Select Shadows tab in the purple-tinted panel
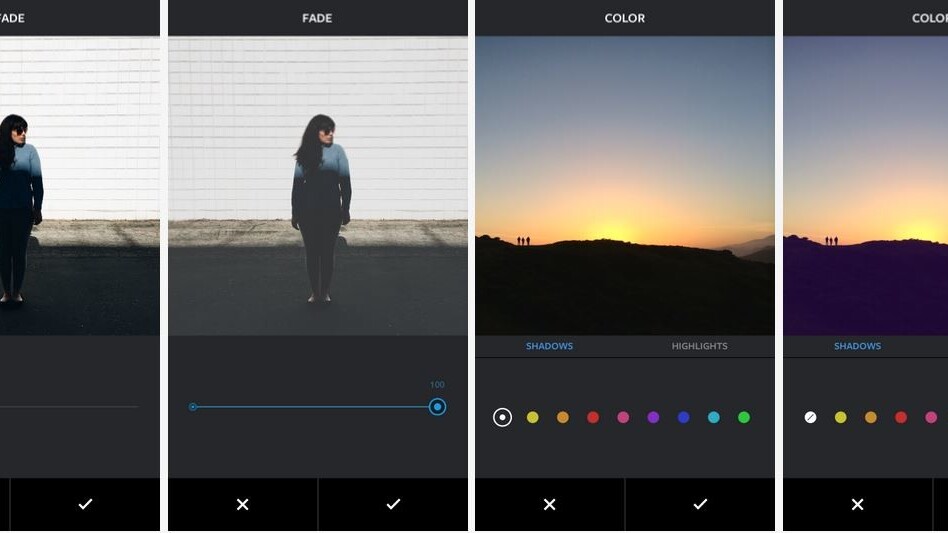Viewport: 948px width, 533px height. (x=857, y=346)
